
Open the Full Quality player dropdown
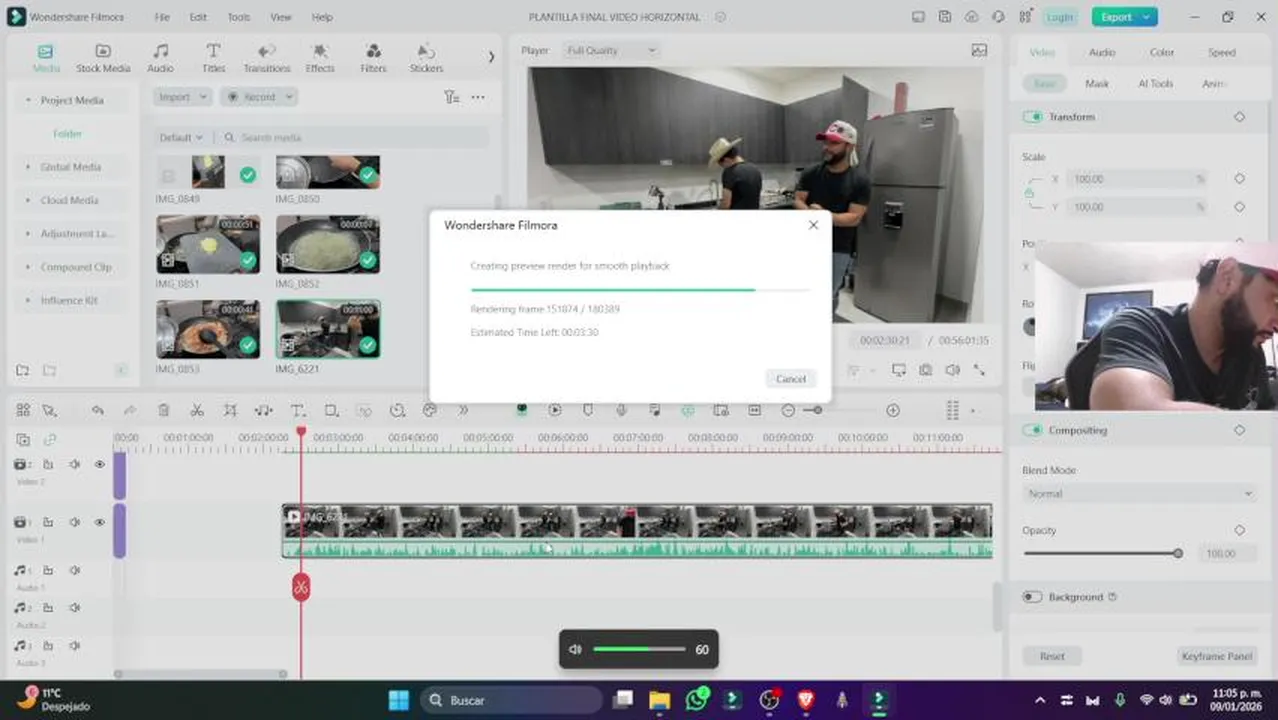(x=611, y=50)
